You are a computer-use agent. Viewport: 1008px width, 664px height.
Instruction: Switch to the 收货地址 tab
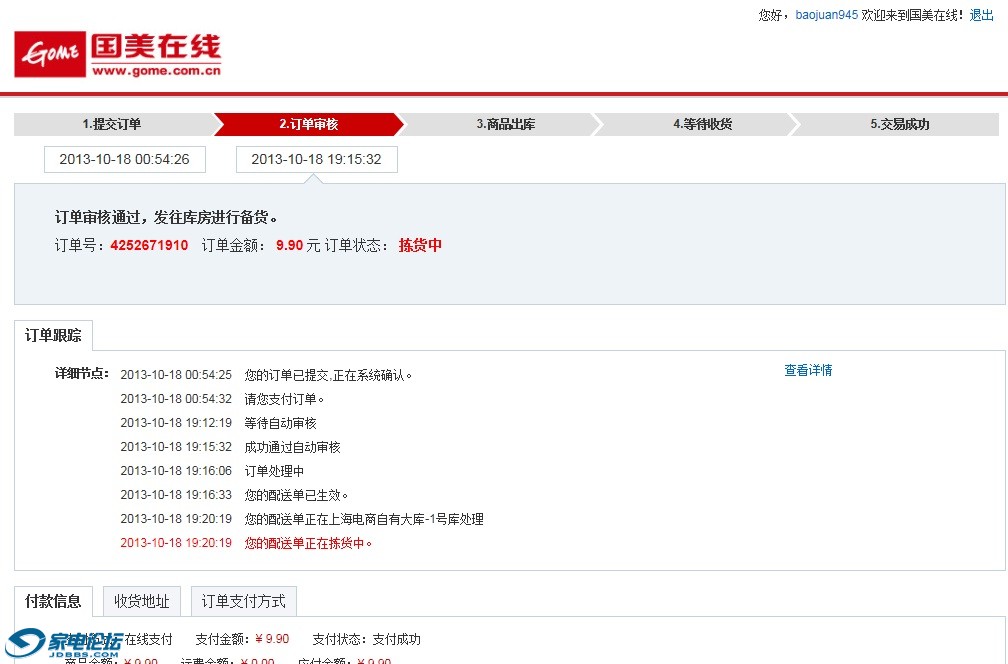(142, 602)
